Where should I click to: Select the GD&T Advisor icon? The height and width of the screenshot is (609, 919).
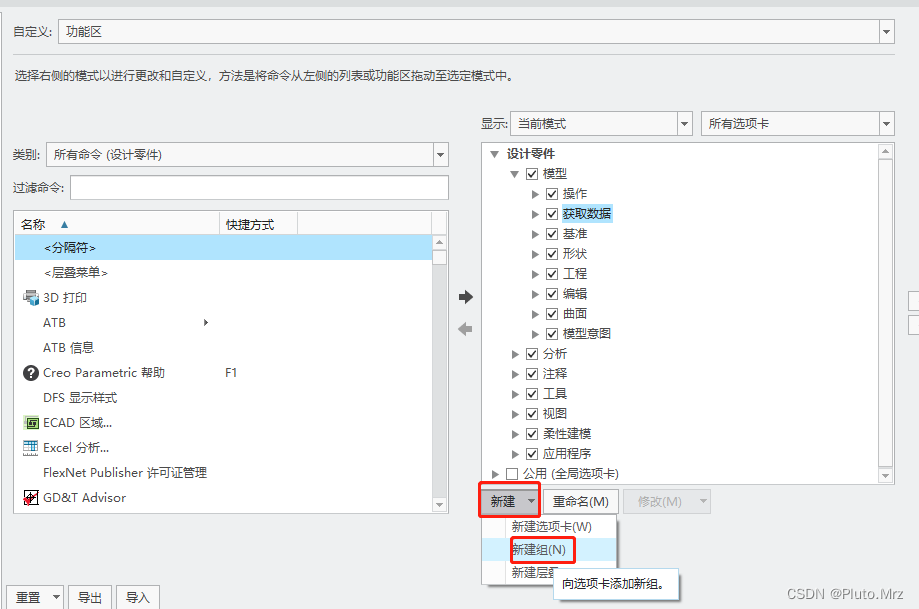29,496
